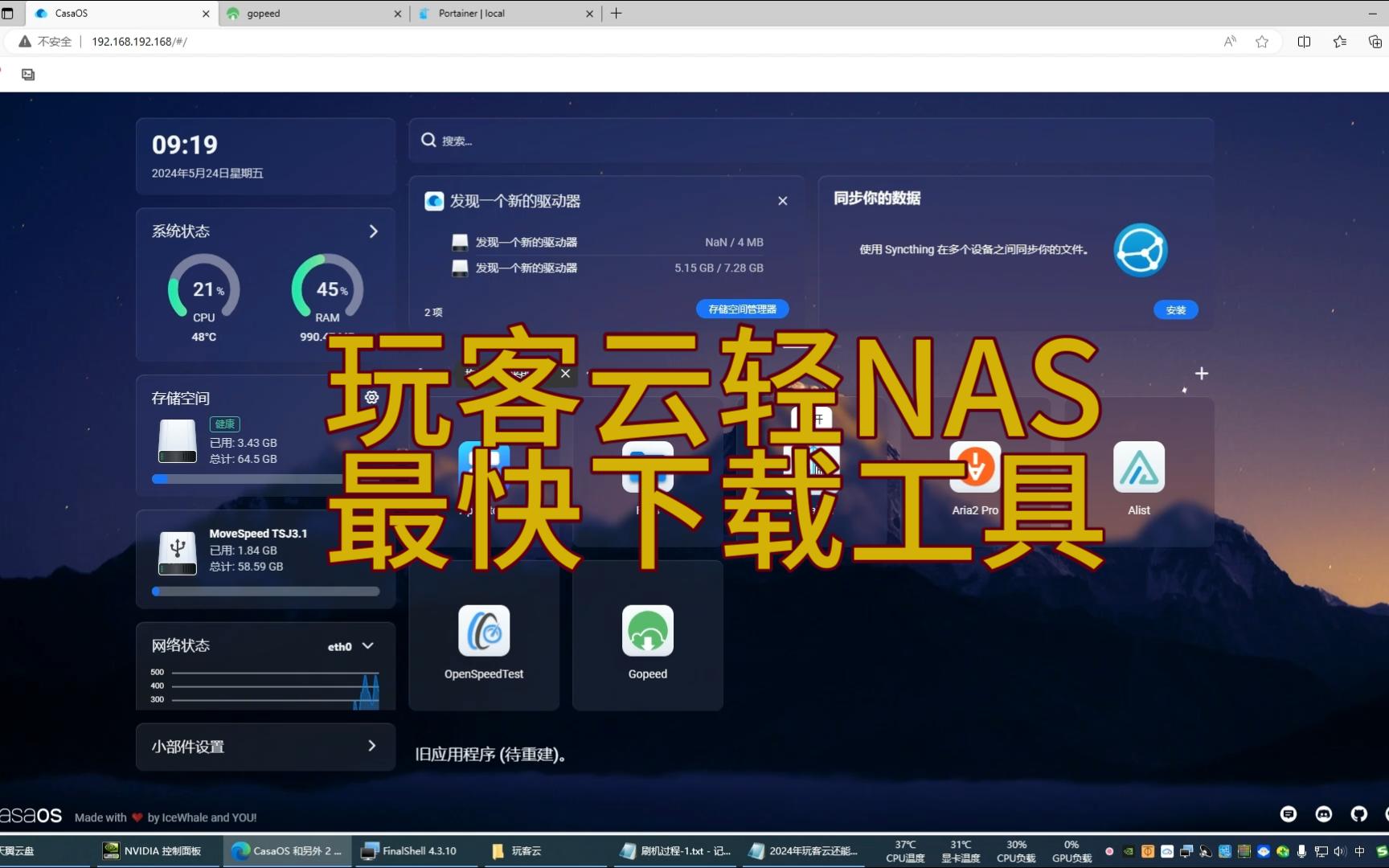Click the 09:19 clock widget
The width and height of the screenshot is (1389, 868).
pyautogui.click(x=265, y=156)
